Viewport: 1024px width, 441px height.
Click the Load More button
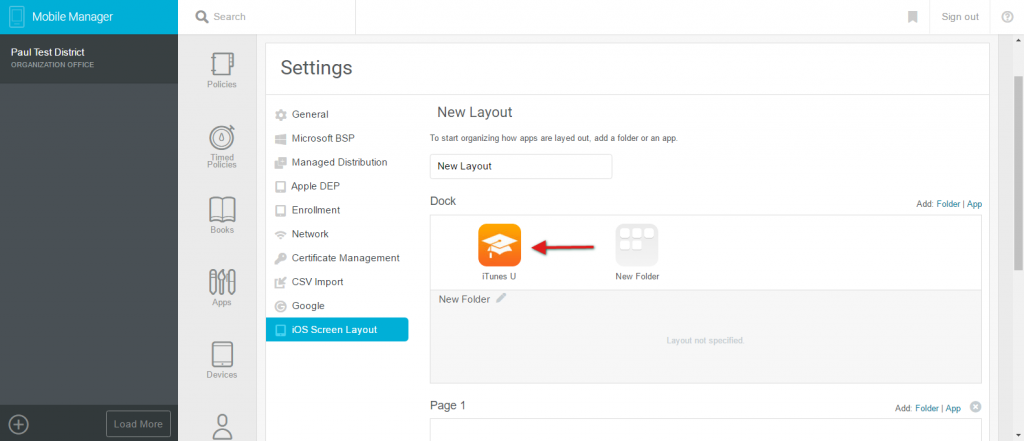[138, 424]
